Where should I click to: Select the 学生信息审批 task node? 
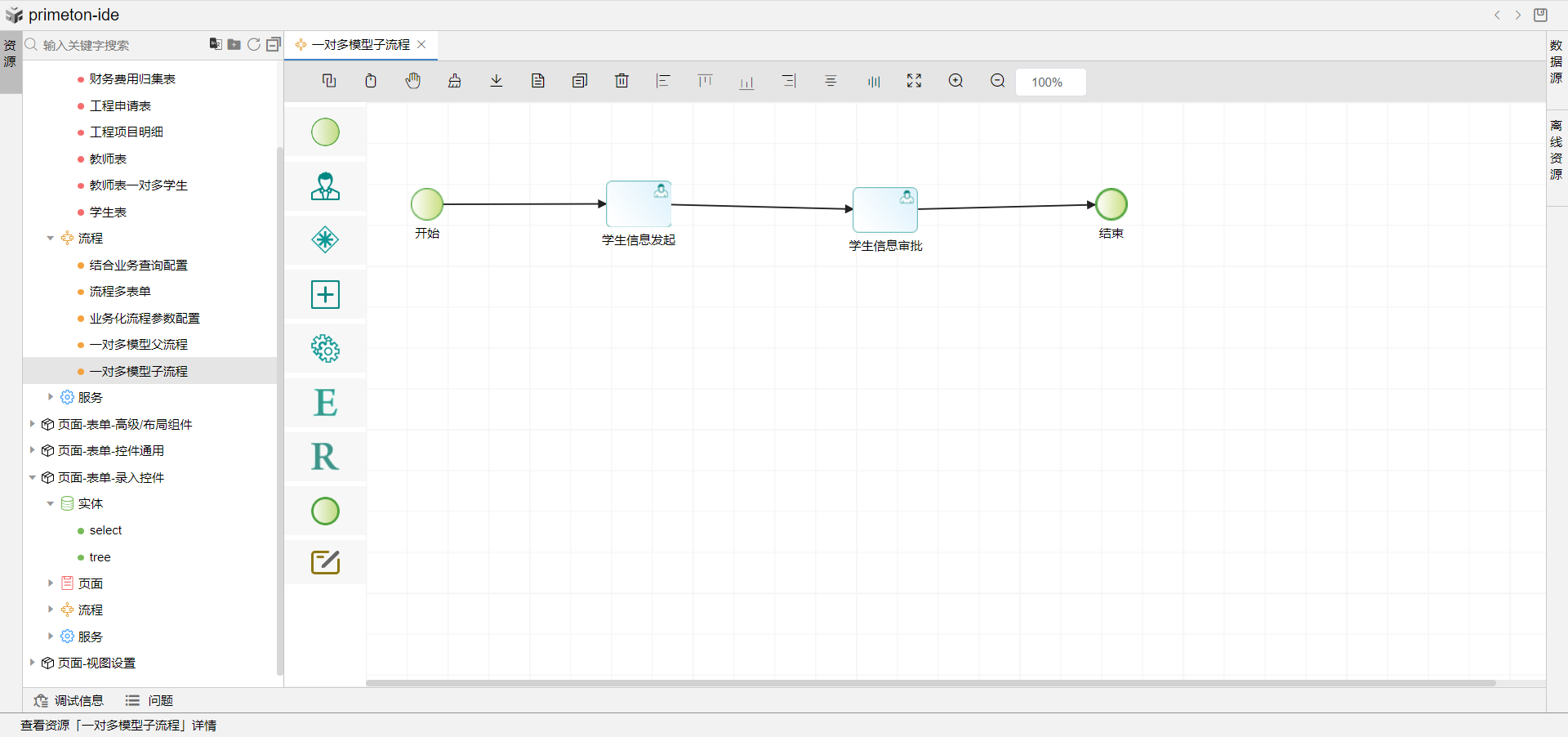[x=884, y=210]
